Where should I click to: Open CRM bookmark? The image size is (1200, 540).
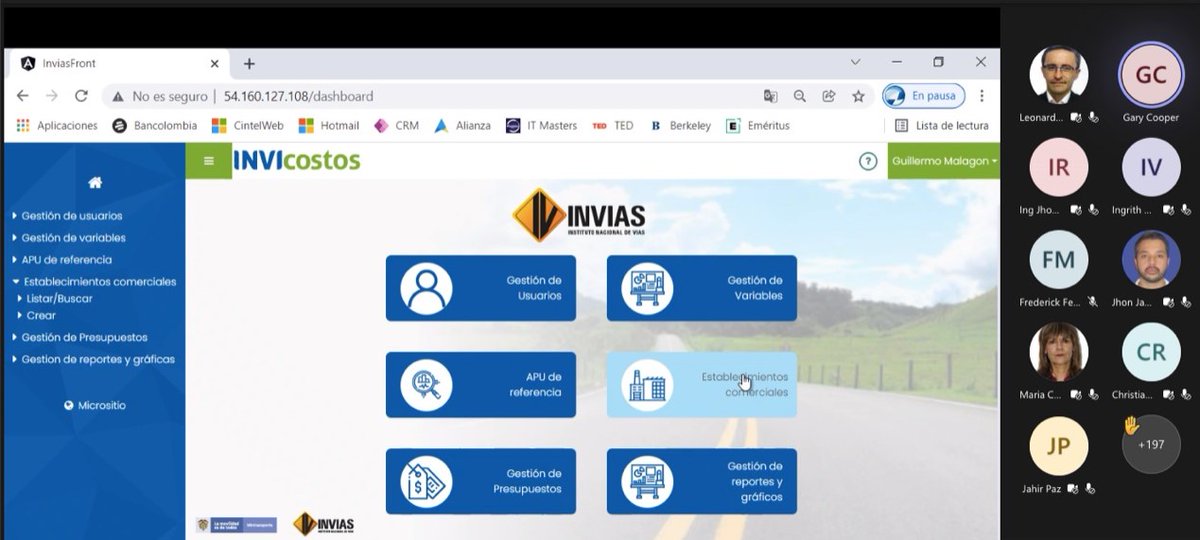[396, 126]
